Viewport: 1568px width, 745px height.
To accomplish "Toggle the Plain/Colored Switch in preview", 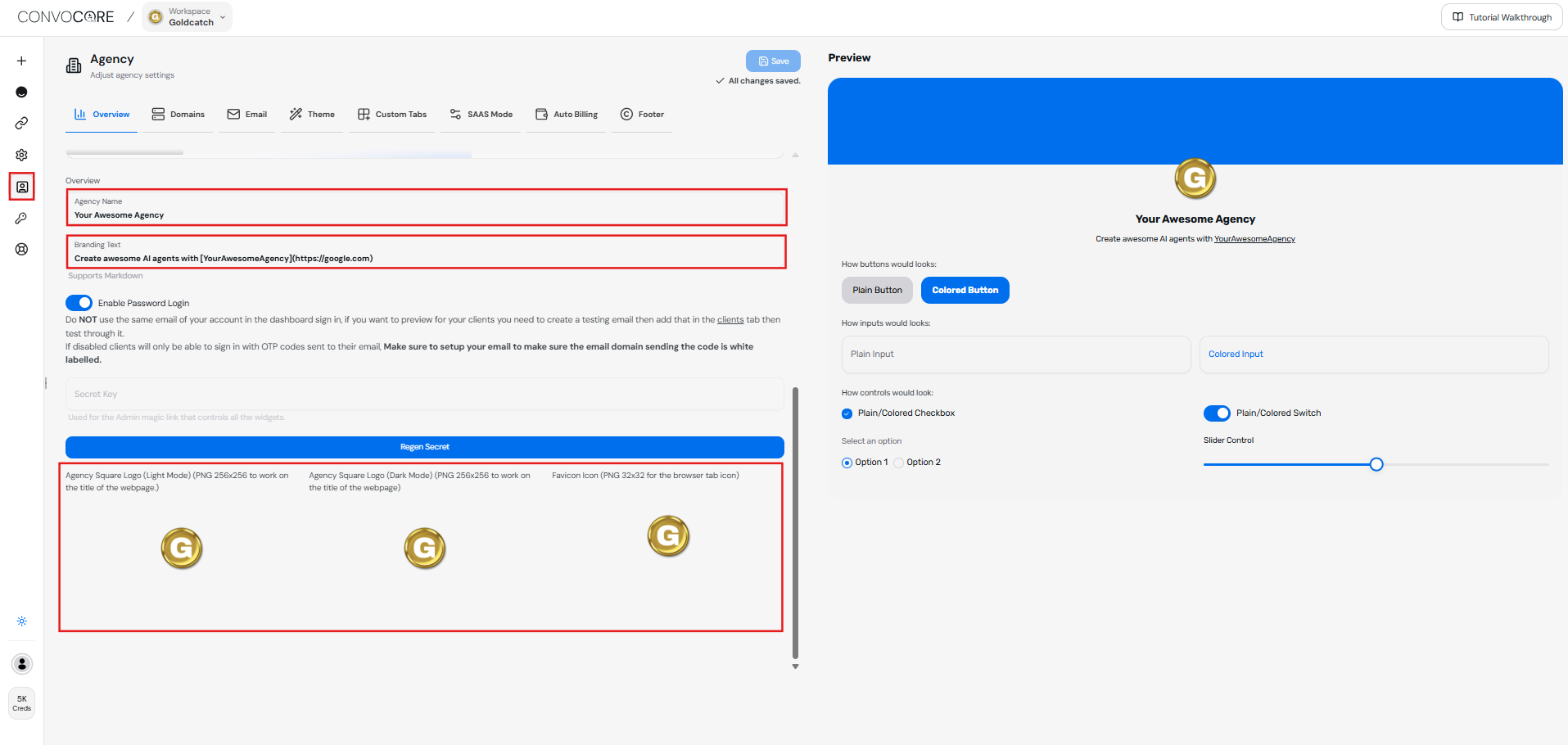I will [1217, 413].
